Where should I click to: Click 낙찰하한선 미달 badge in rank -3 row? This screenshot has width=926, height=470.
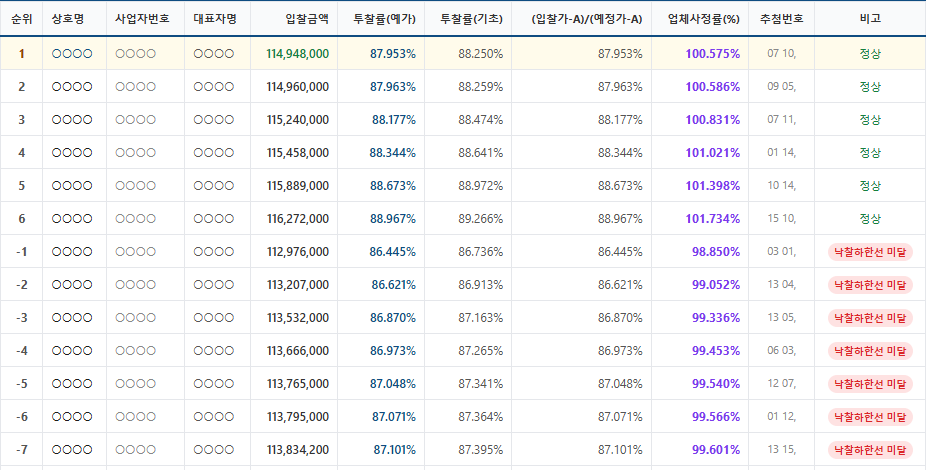[x=870, y=318]
